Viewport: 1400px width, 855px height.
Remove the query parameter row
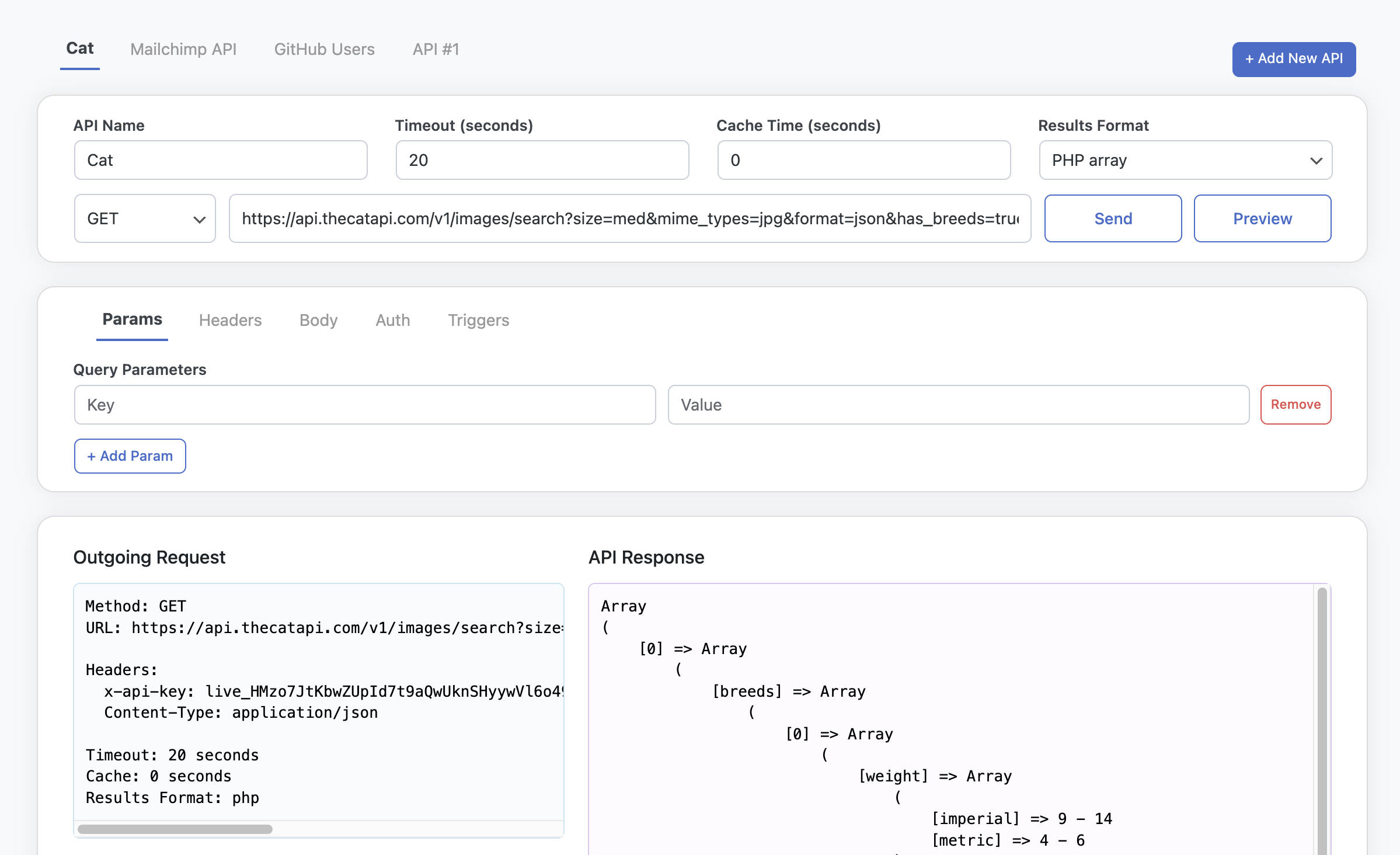coord(1295,405)
